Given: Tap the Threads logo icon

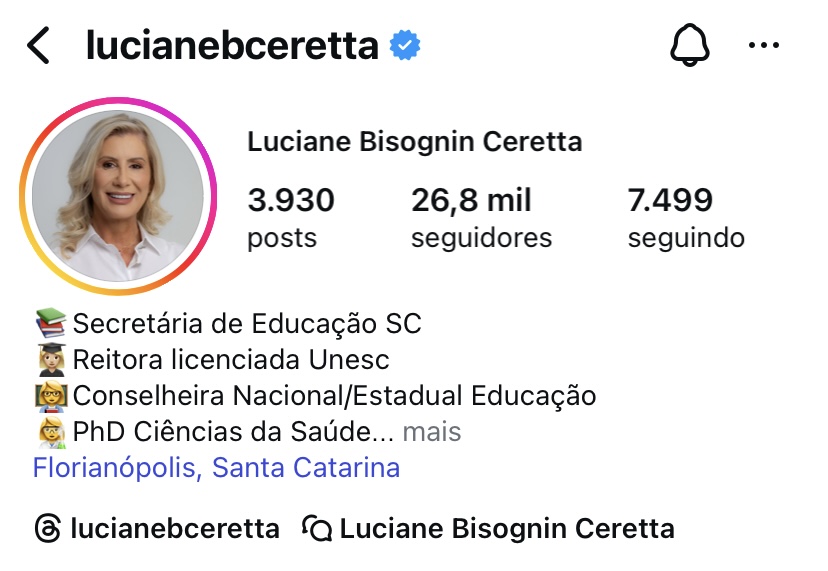Looking at the screenshot, I should [48, 528].
